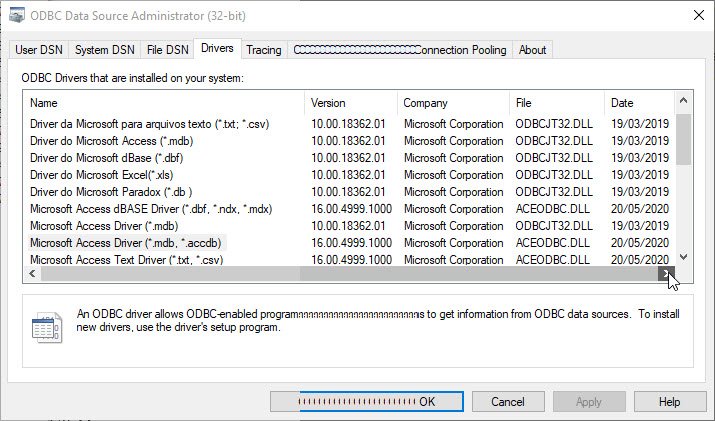Click the File column header

coord(557,103)
